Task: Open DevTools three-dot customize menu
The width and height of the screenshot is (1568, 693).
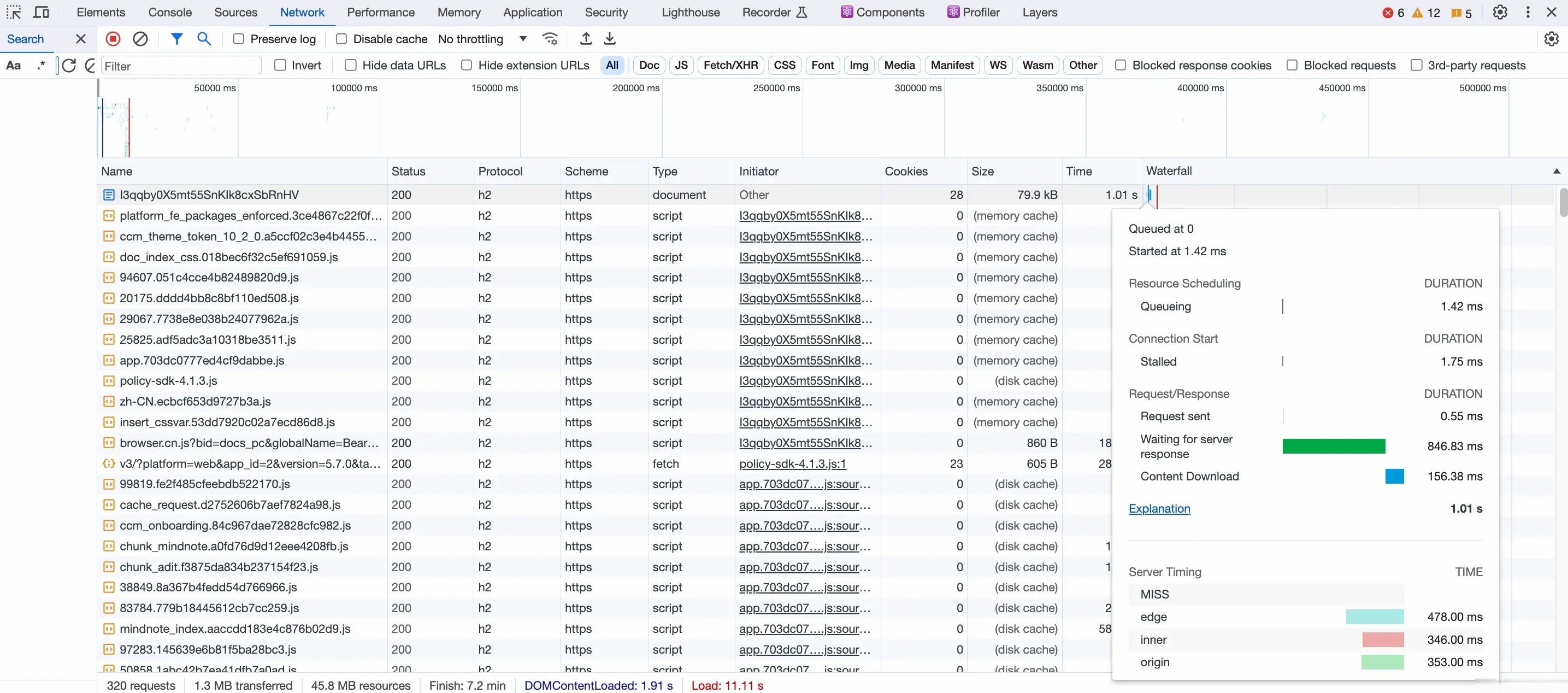Action: coord(1528,12)
